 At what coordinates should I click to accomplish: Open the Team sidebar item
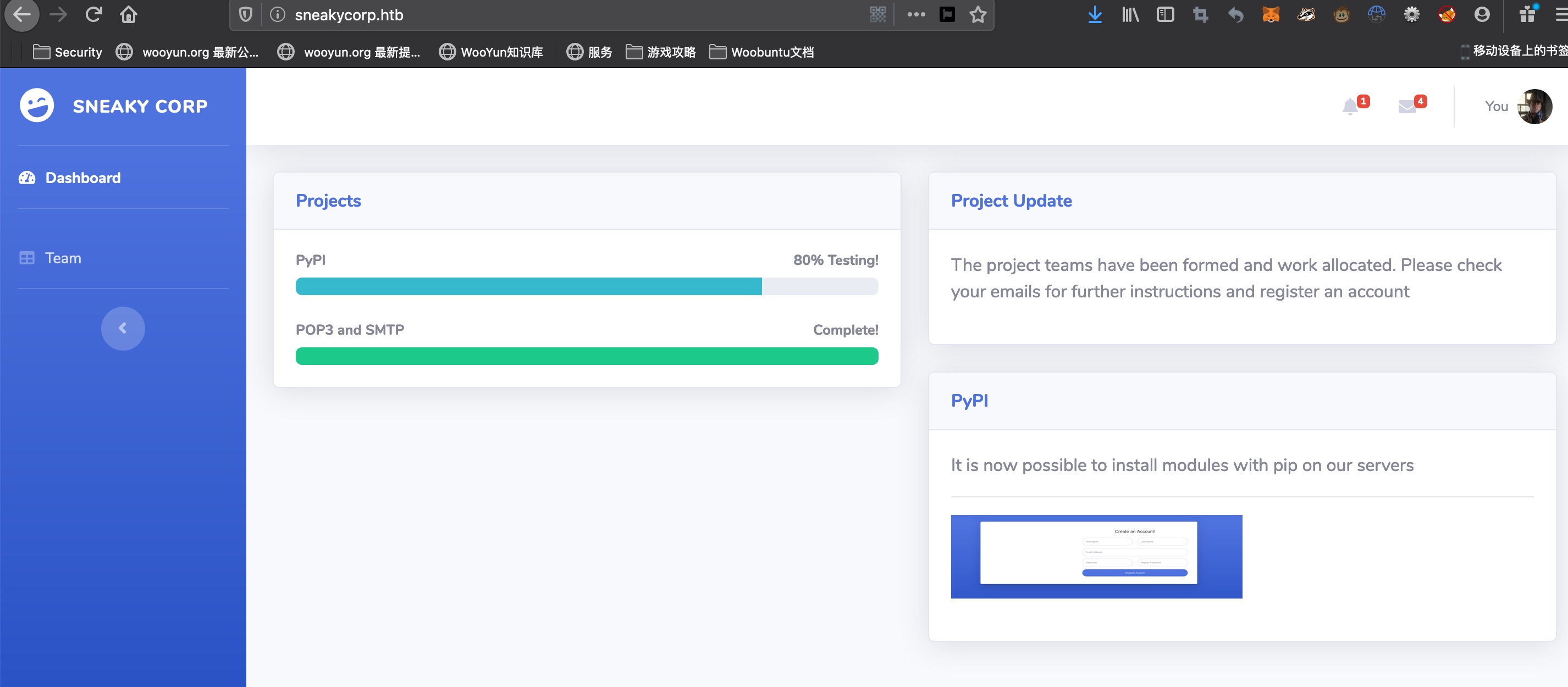63,258
